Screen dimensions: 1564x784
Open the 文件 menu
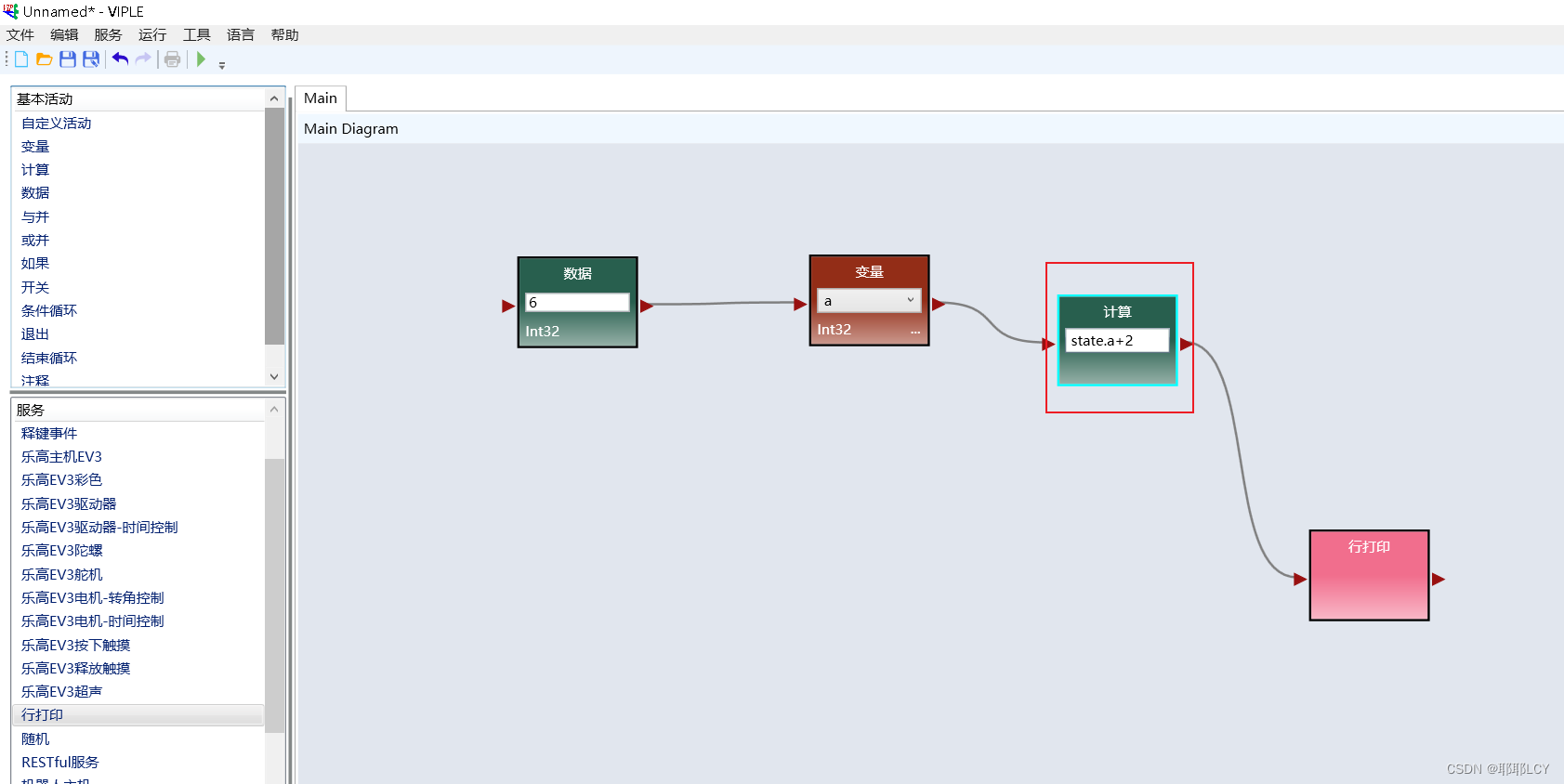[x=20, y=35]
